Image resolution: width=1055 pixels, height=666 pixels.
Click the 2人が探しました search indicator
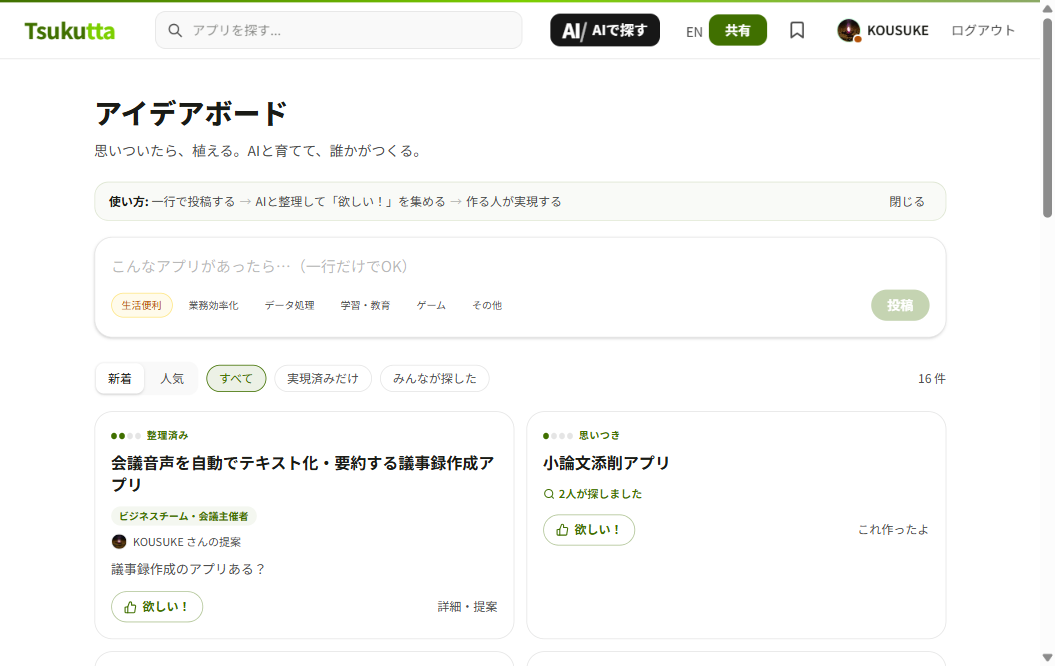pyautogui.click(x=593, y=494)
